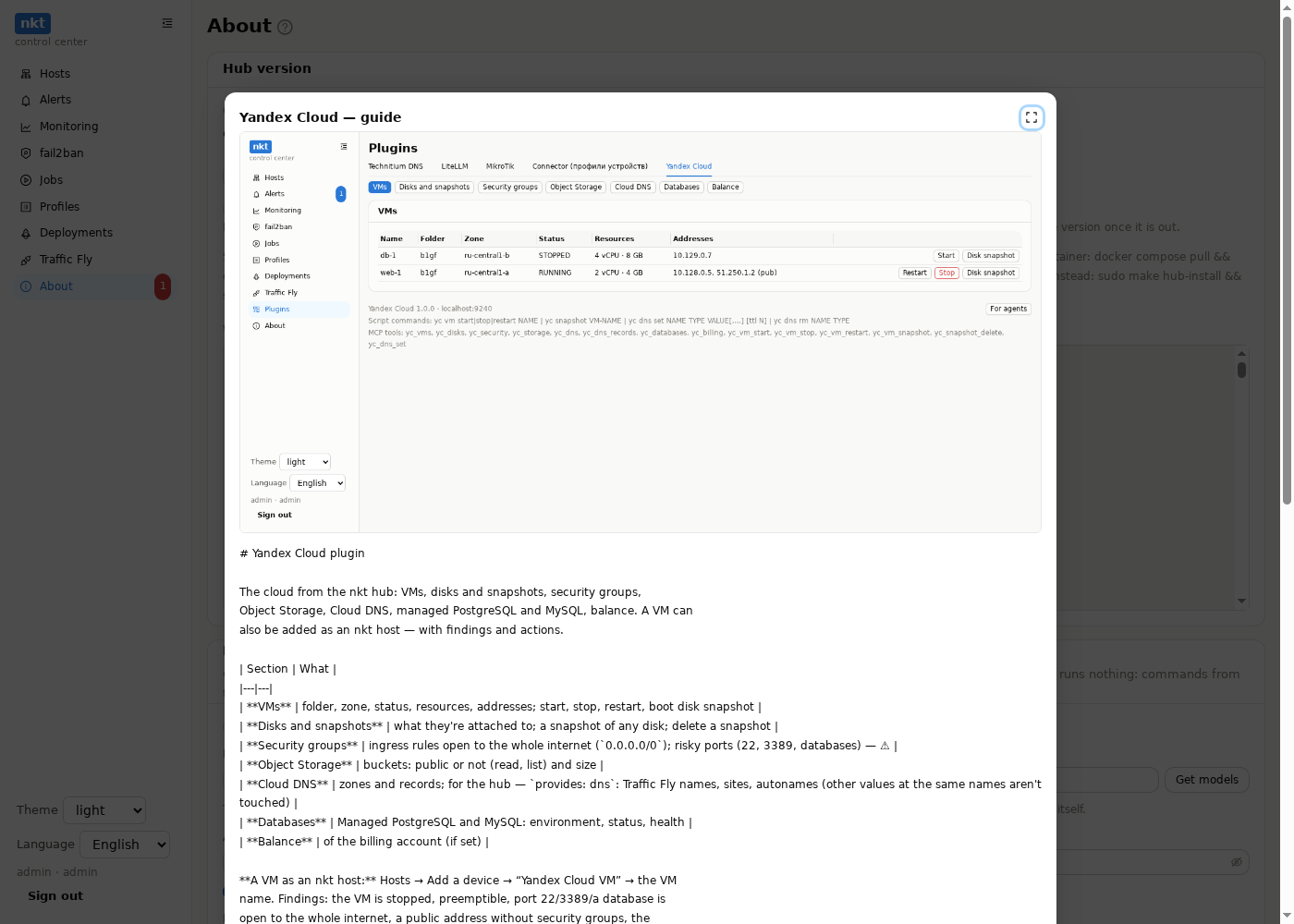Click the text area's scroll-up arrow

(1241, 353)
